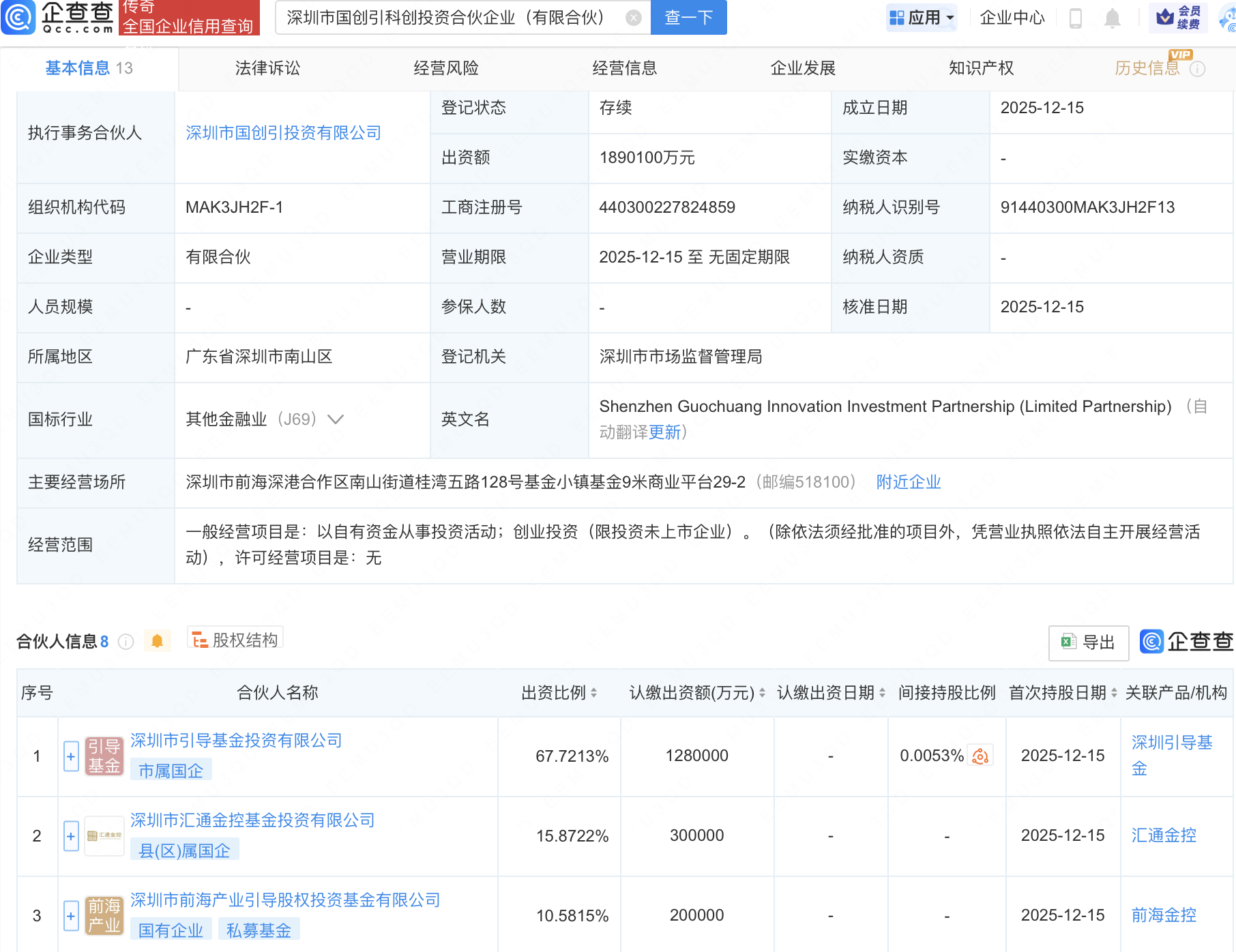The width and height of the screenshot is (1236, 952).
Task: Sort by 出资比例 column
Action: (x=593, y=693)
